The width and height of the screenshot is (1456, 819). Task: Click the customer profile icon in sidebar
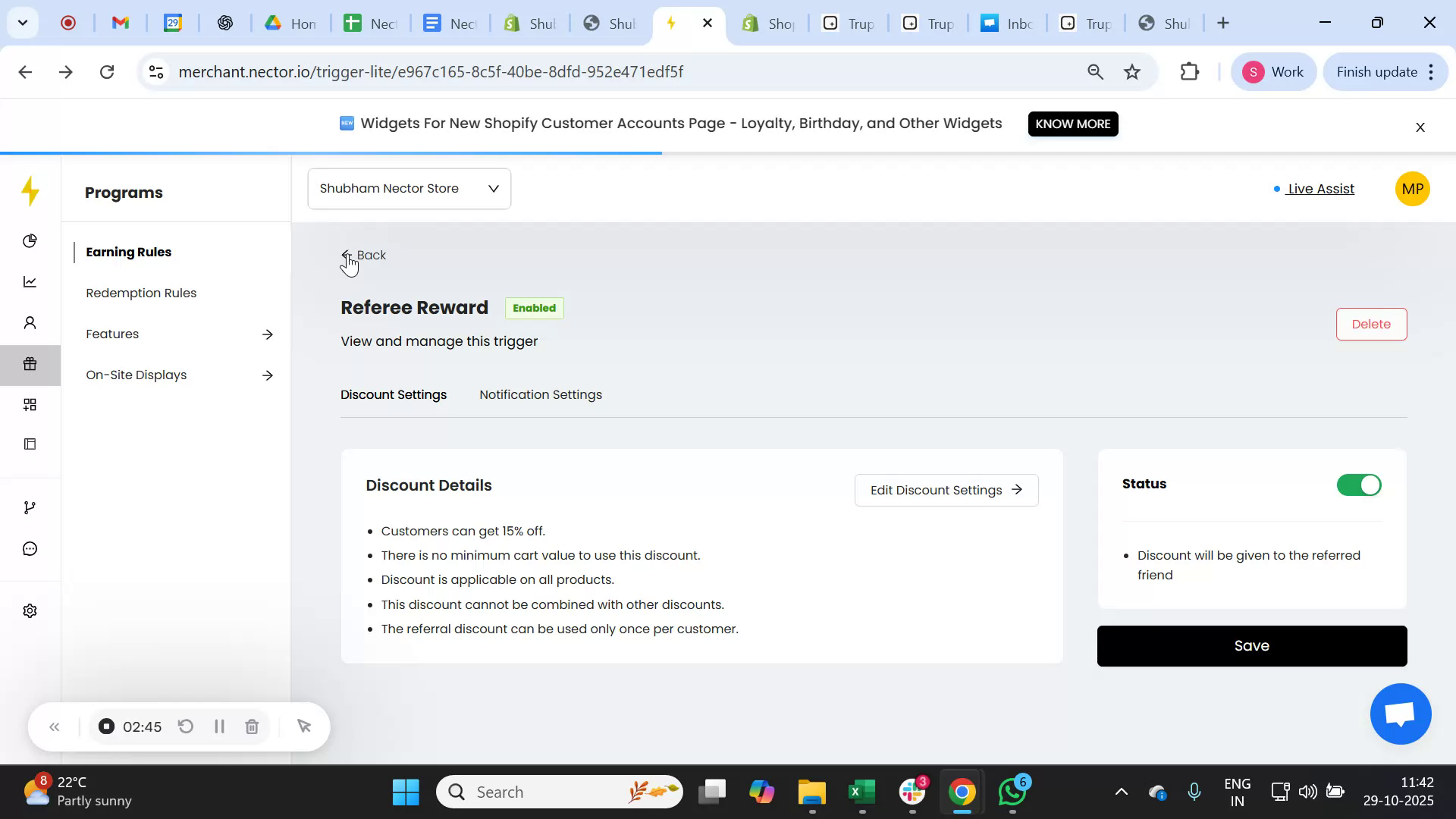point(30,322)
